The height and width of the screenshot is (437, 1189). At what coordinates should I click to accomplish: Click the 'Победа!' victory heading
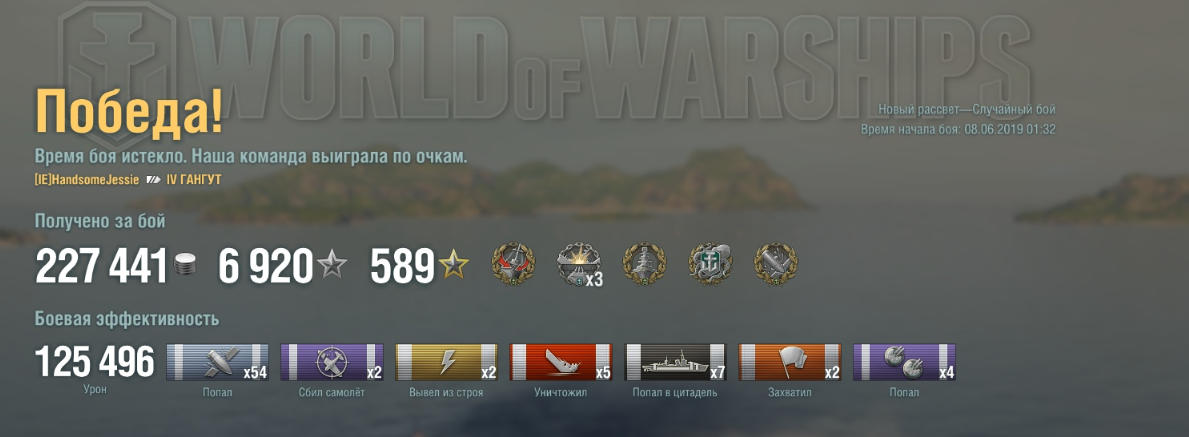click(129, 112)
